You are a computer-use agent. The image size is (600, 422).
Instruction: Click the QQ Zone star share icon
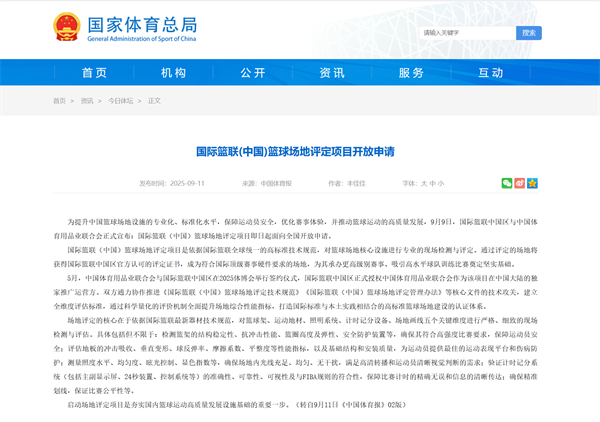(533, 184)
